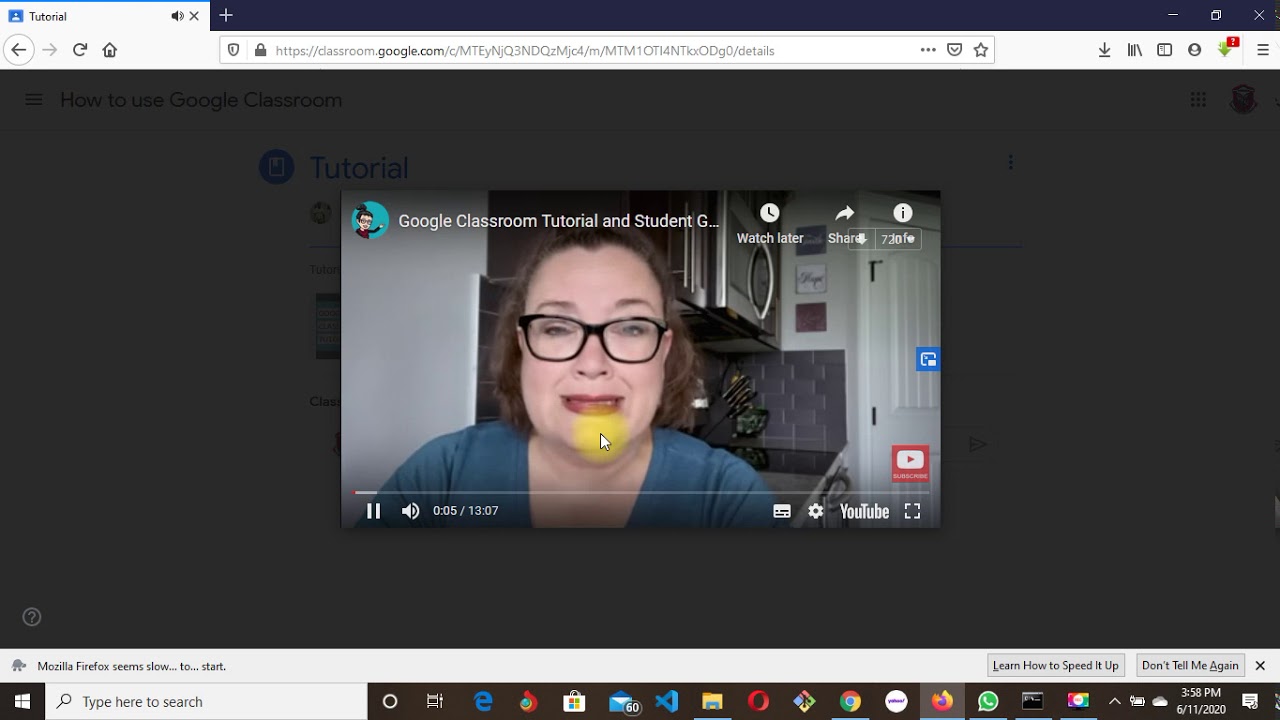Pause the YouTube video
Screen dimensions: 1280x720
click(x=373, y=511)
